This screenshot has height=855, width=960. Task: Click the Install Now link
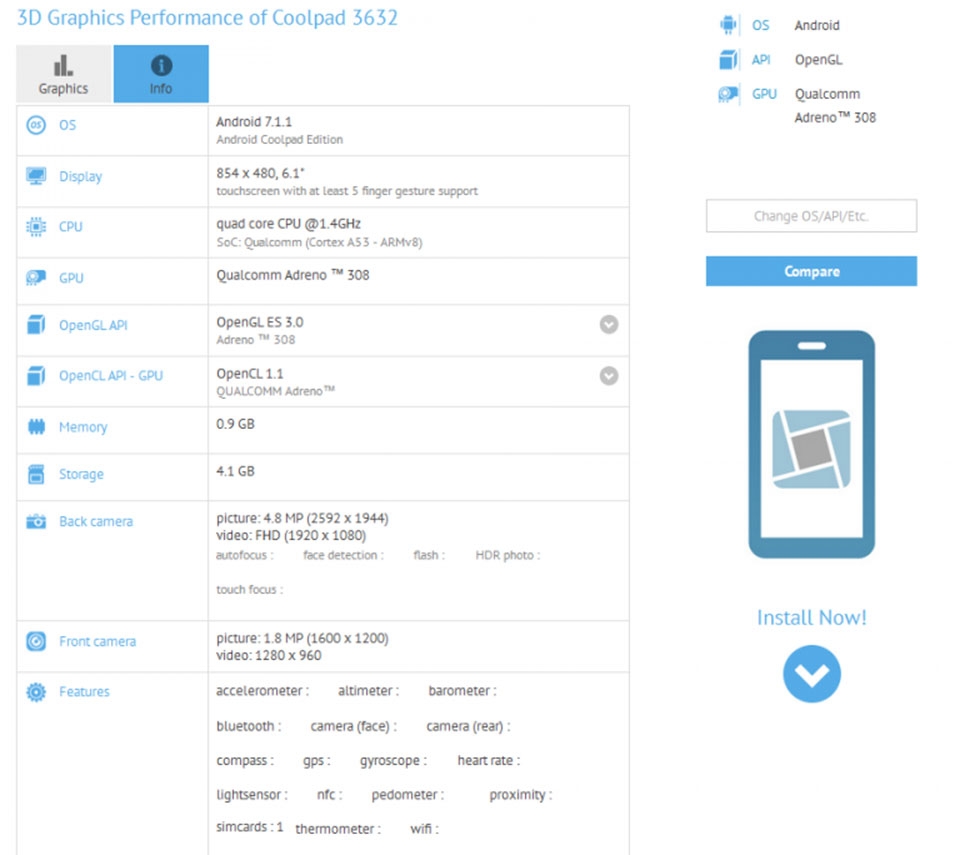[811, 618]
